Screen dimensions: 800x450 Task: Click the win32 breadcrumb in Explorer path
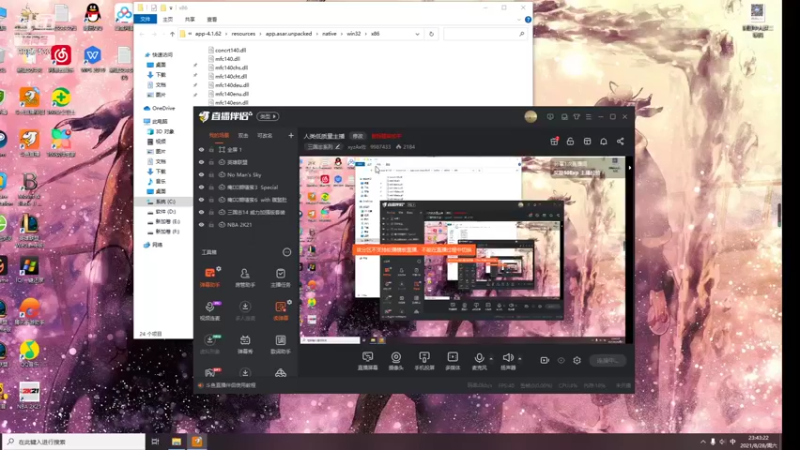[354, 34]
